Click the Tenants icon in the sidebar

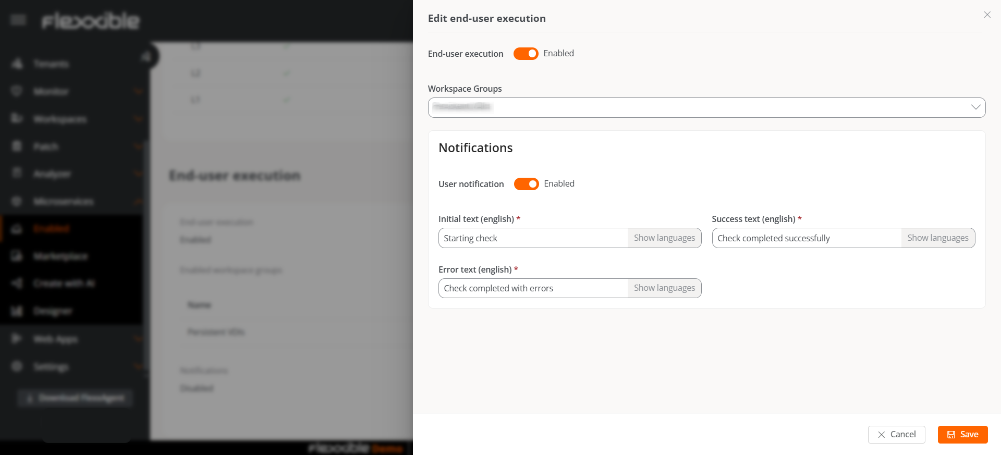[x=17, y=64]
